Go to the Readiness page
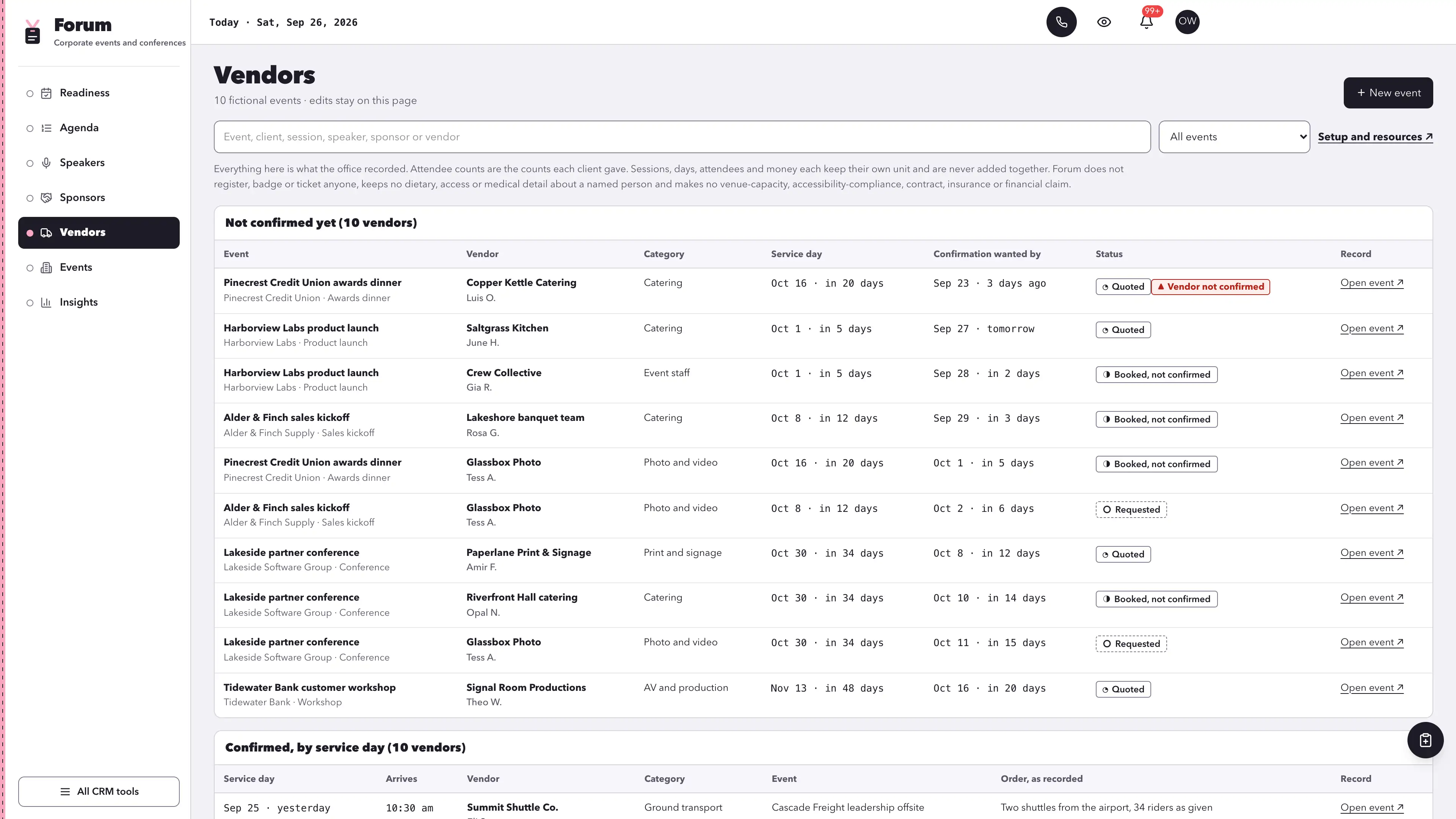The width and height of the screenshot is (1456, 819). (x=99, y=93)
